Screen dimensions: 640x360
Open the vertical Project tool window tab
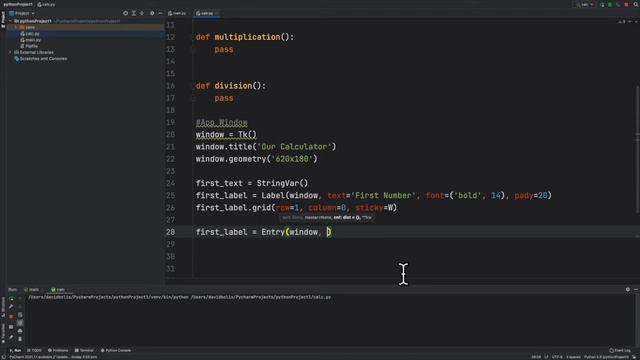pos(3,19)
